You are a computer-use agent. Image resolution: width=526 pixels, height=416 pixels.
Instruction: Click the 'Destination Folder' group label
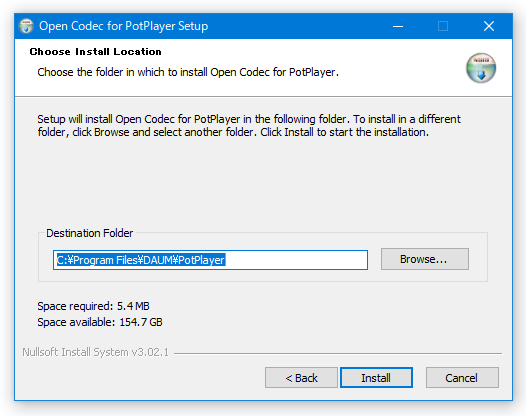(x=90, y=233)
